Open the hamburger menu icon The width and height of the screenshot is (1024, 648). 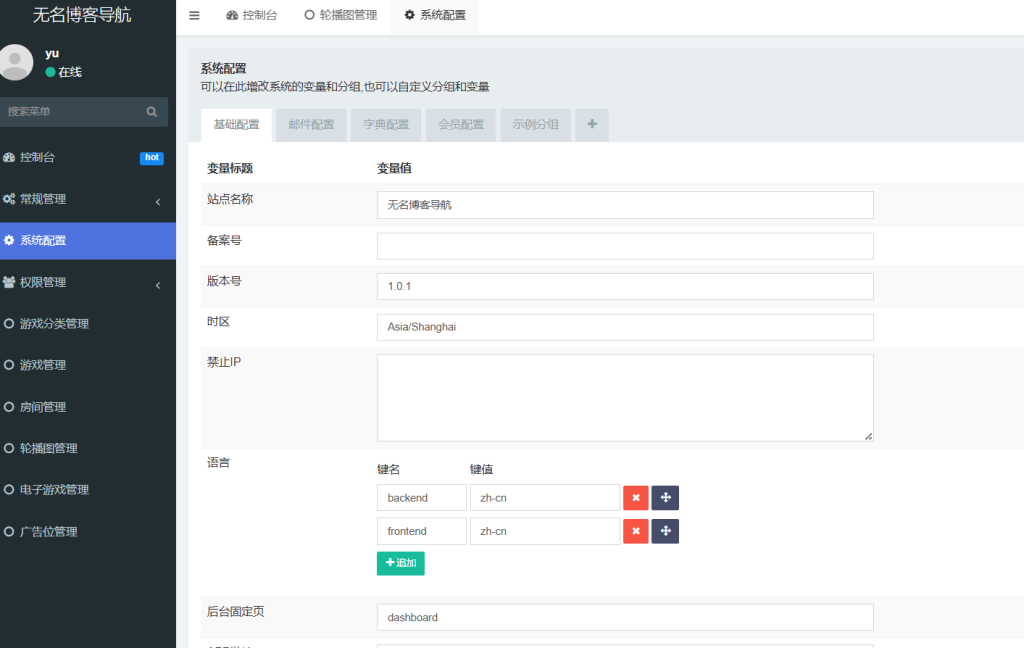click(193, 15)
